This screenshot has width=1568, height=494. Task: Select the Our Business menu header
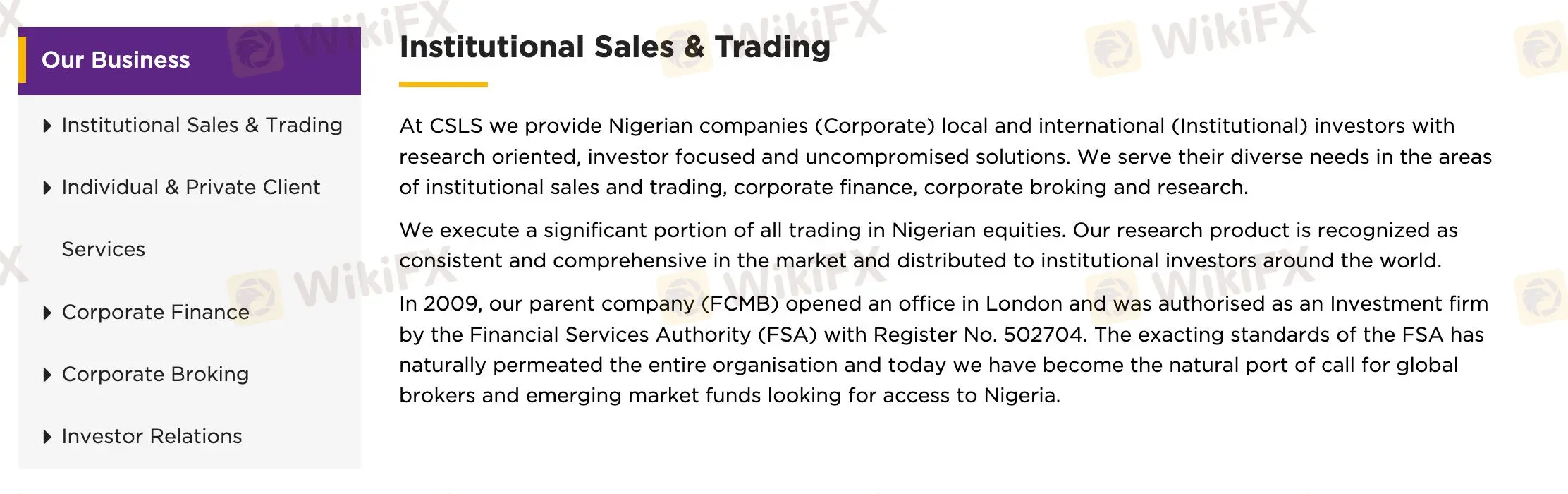(x=116, y=60)
